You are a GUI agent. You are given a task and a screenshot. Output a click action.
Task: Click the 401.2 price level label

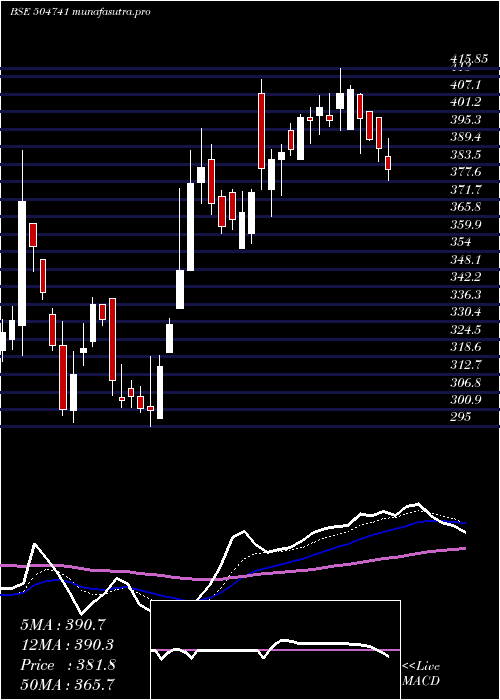click(x=465, y=102)
